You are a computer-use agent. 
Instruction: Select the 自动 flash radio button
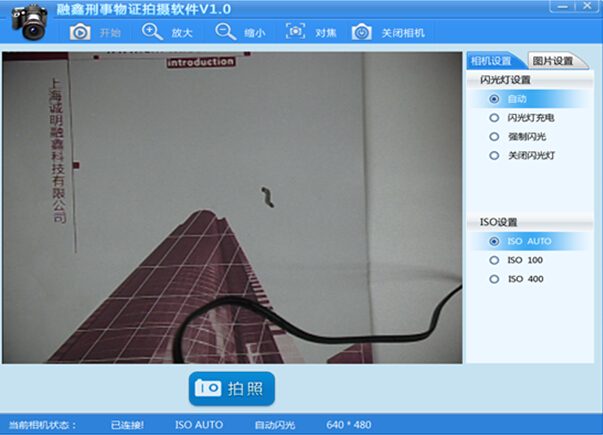pos(494,99)
